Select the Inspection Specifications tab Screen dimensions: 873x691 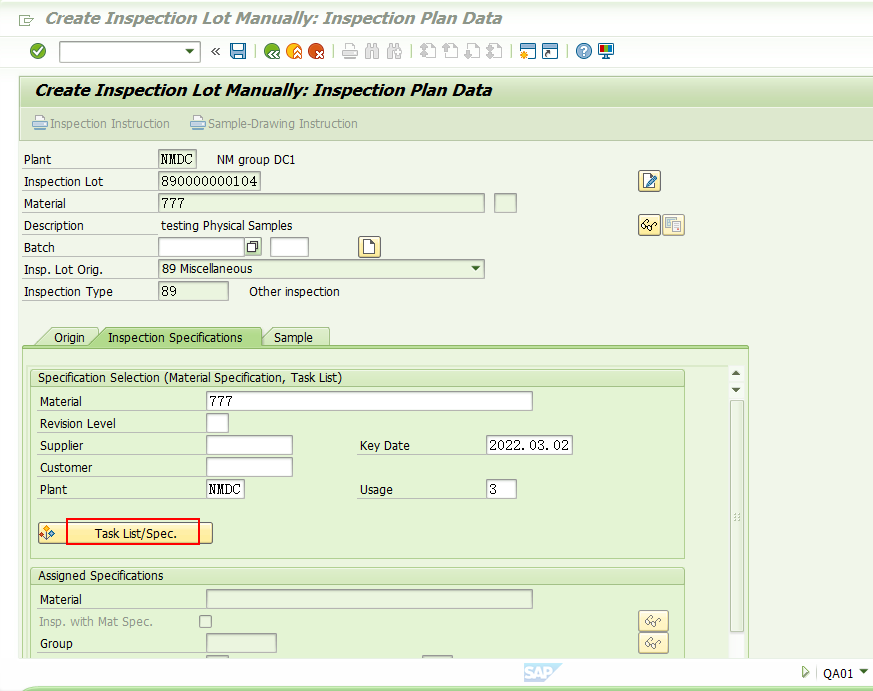click(175, 337)
